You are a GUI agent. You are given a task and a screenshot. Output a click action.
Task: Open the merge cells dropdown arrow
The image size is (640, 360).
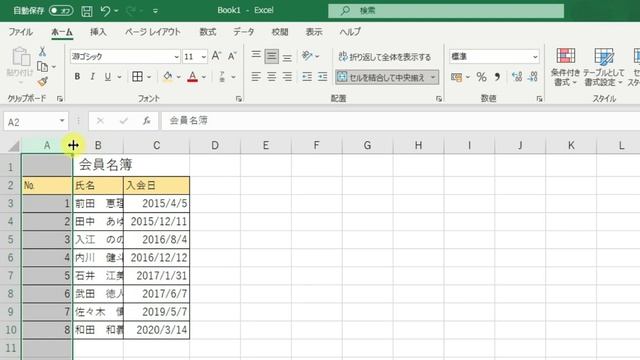point(433,77)
